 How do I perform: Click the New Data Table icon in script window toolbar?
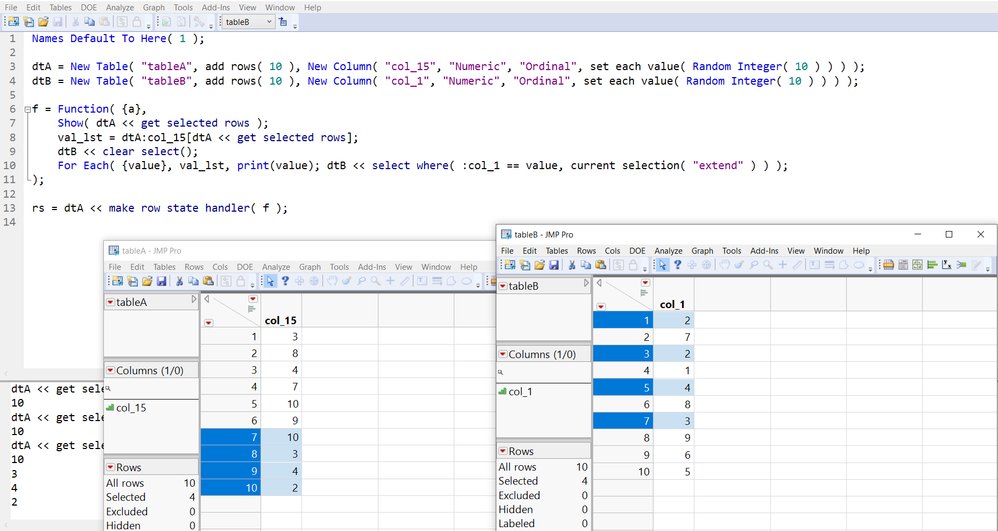[13, 21]
